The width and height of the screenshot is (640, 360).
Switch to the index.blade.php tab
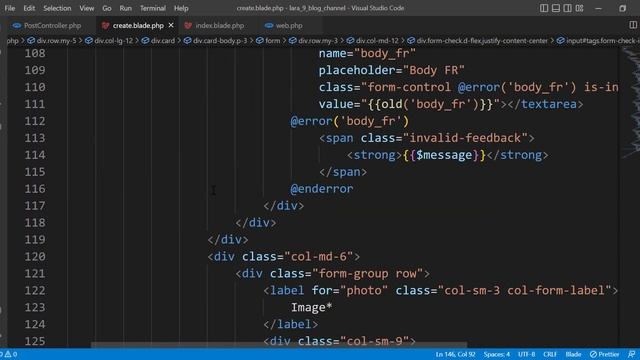tap(219, 25)
